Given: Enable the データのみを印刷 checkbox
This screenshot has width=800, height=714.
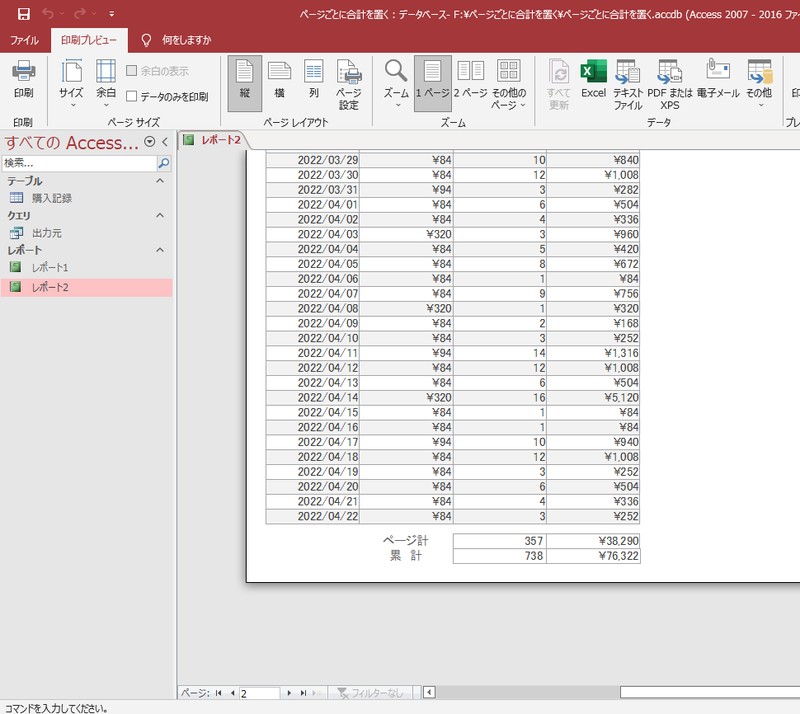Looking at the screenshot, I should tap(131, 96).
